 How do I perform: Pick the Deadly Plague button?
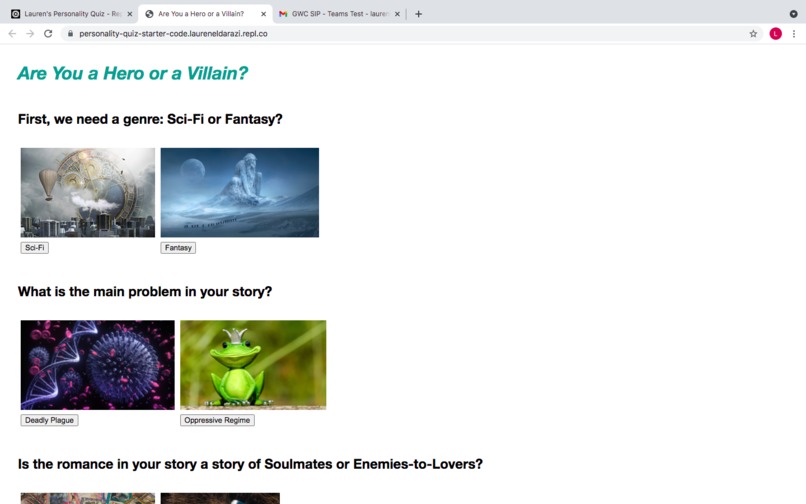tap(49, 420)
